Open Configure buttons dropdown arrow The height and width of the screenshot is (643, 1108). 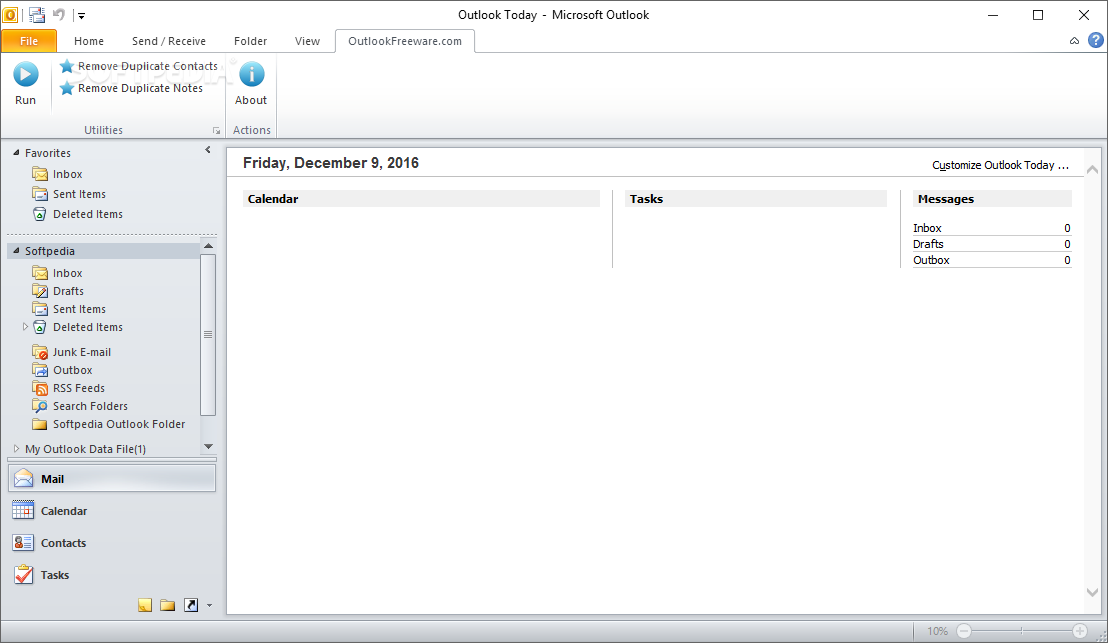(209, 606)
